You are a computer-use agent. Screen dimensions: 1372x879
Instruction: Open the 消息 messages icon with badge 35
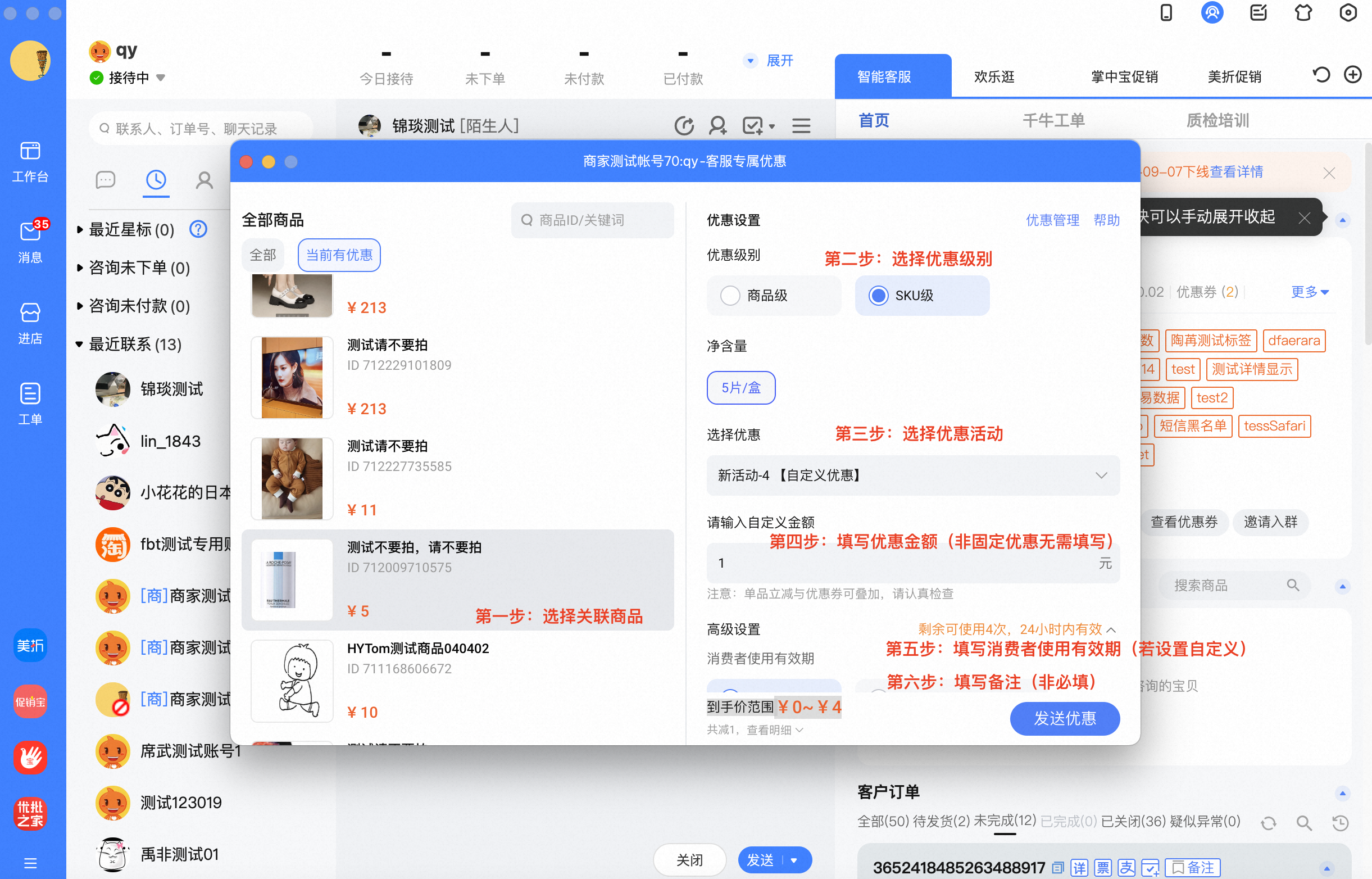pos(30,242)
